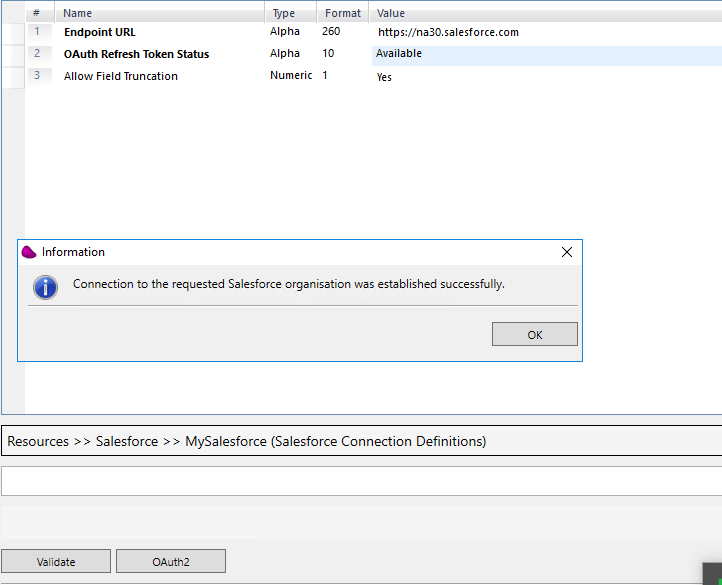Click the OAuth2 button

point(171,562)
